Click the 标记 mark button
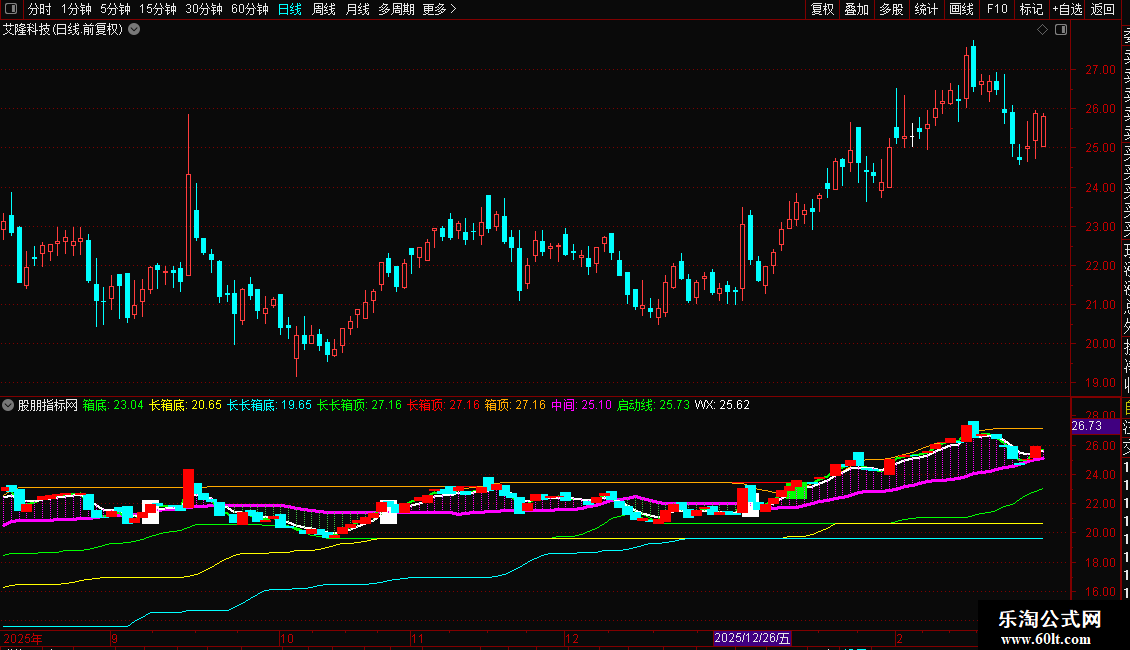The width and height of the screenshot is (1130, 650). pos(1031,9)
